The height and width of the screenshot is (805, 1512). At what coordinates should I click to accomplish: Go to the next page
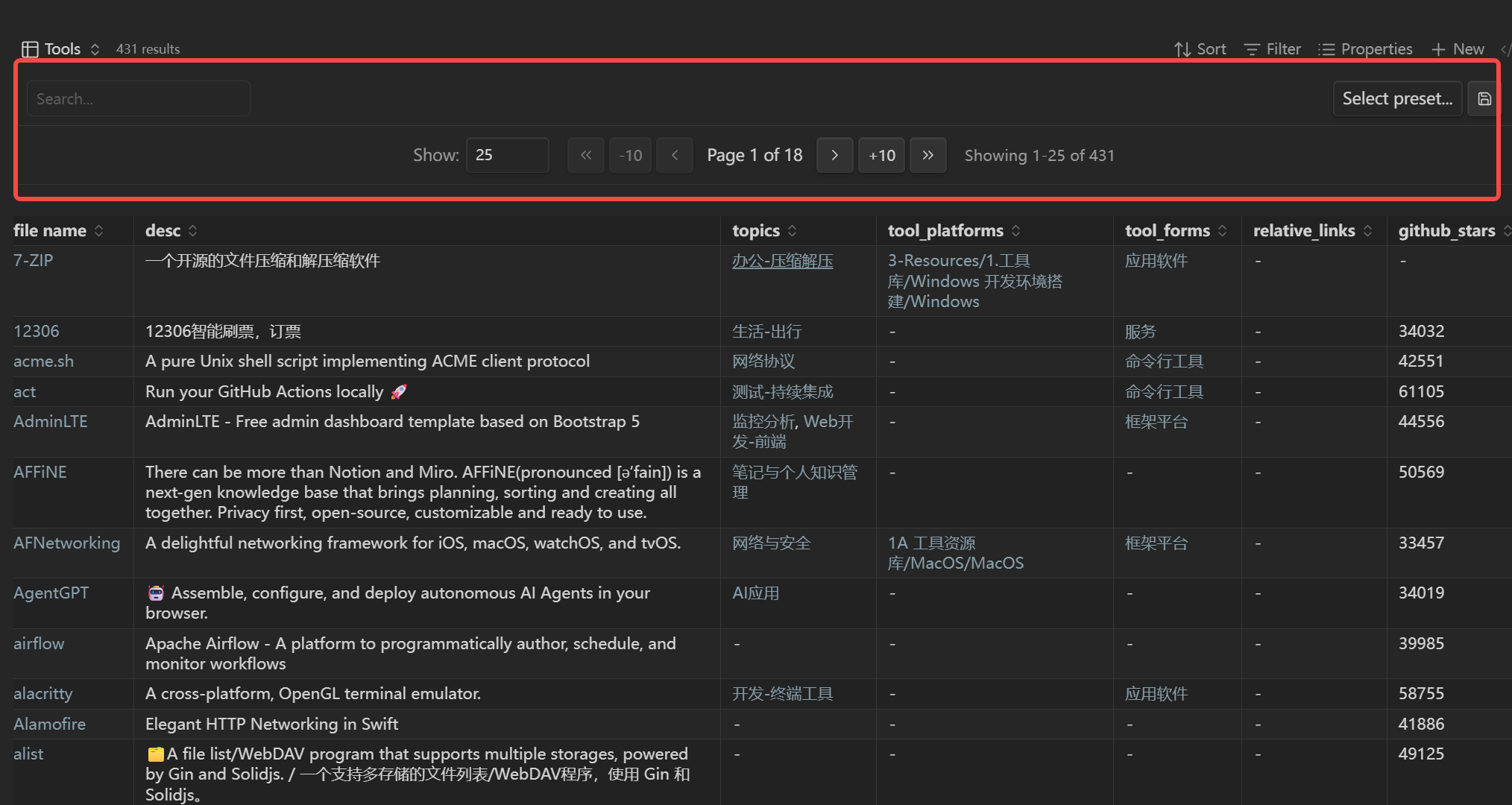[x=834, y=155]
